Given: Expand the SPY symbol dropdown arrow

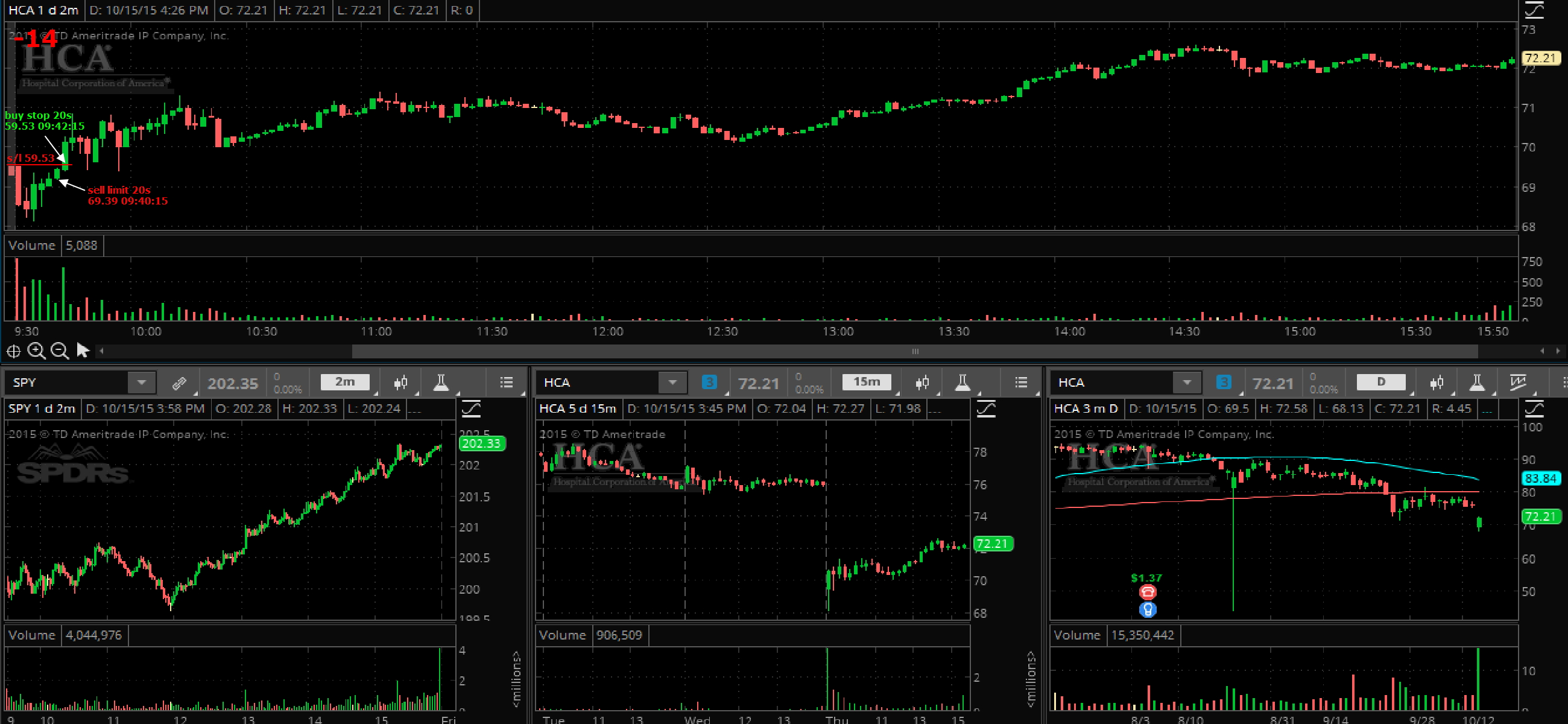Looking at the screenshot, I should pos(141,383).
